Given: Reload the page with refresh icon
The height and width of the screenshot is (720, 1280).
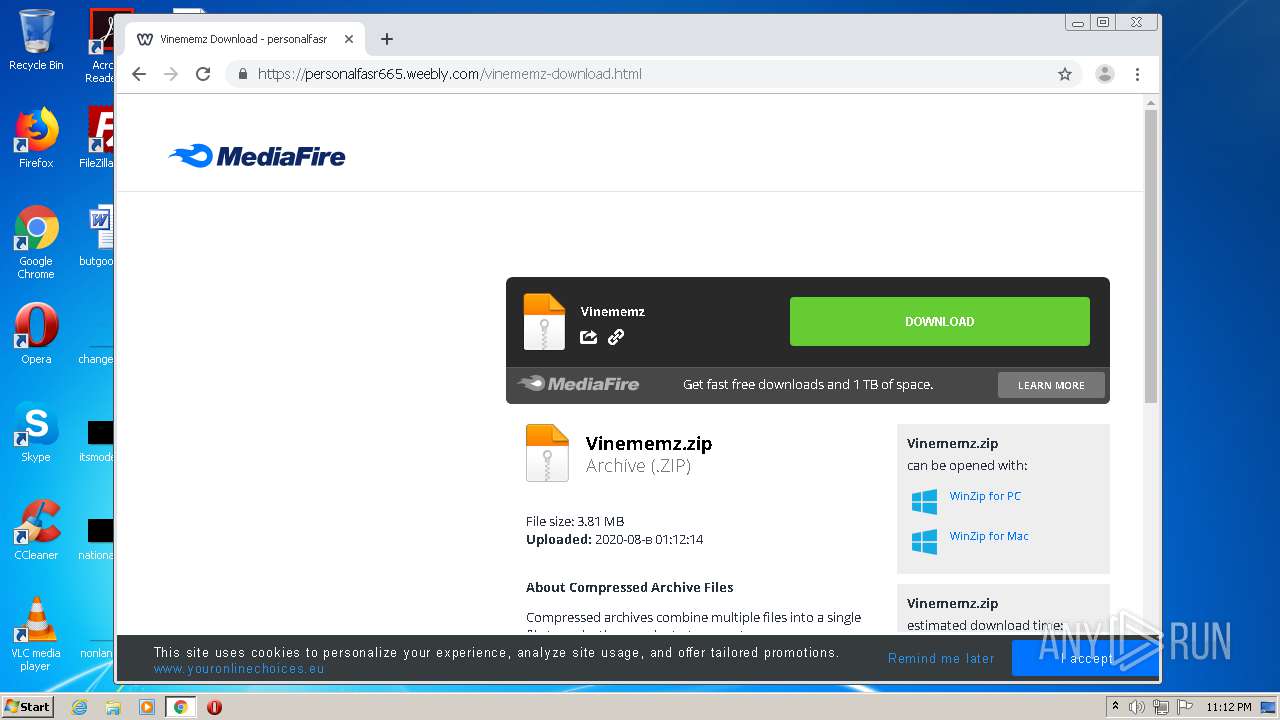Looking at the screenshot, I should pos(203,74).
